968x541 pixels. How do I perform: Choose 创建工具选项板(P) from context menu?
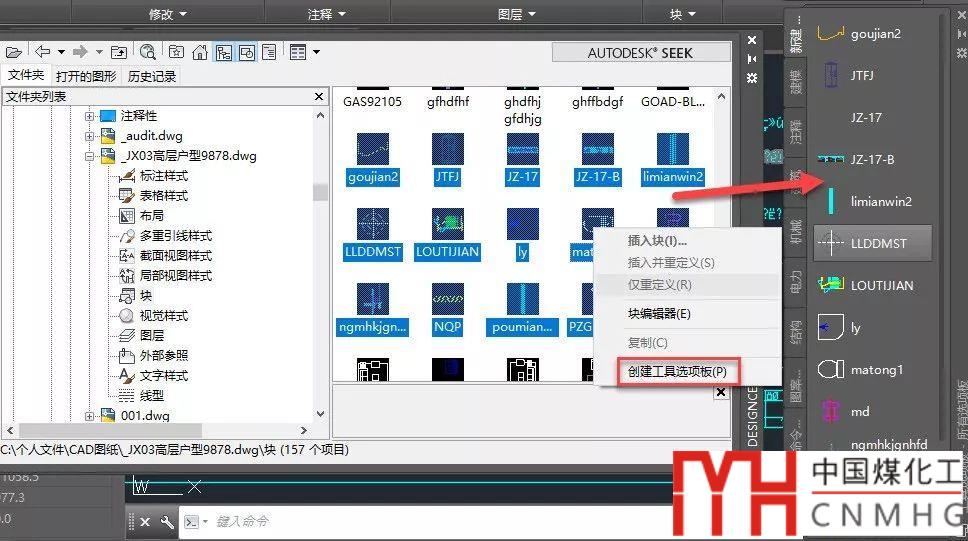(x=677, y=372)
